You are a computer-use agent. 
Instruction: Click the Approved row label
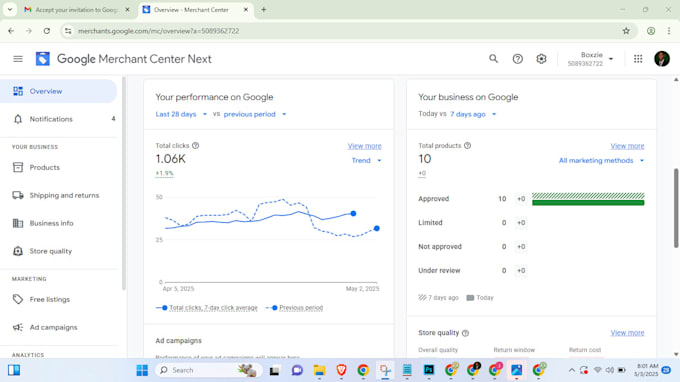click(x=433, y=199)
